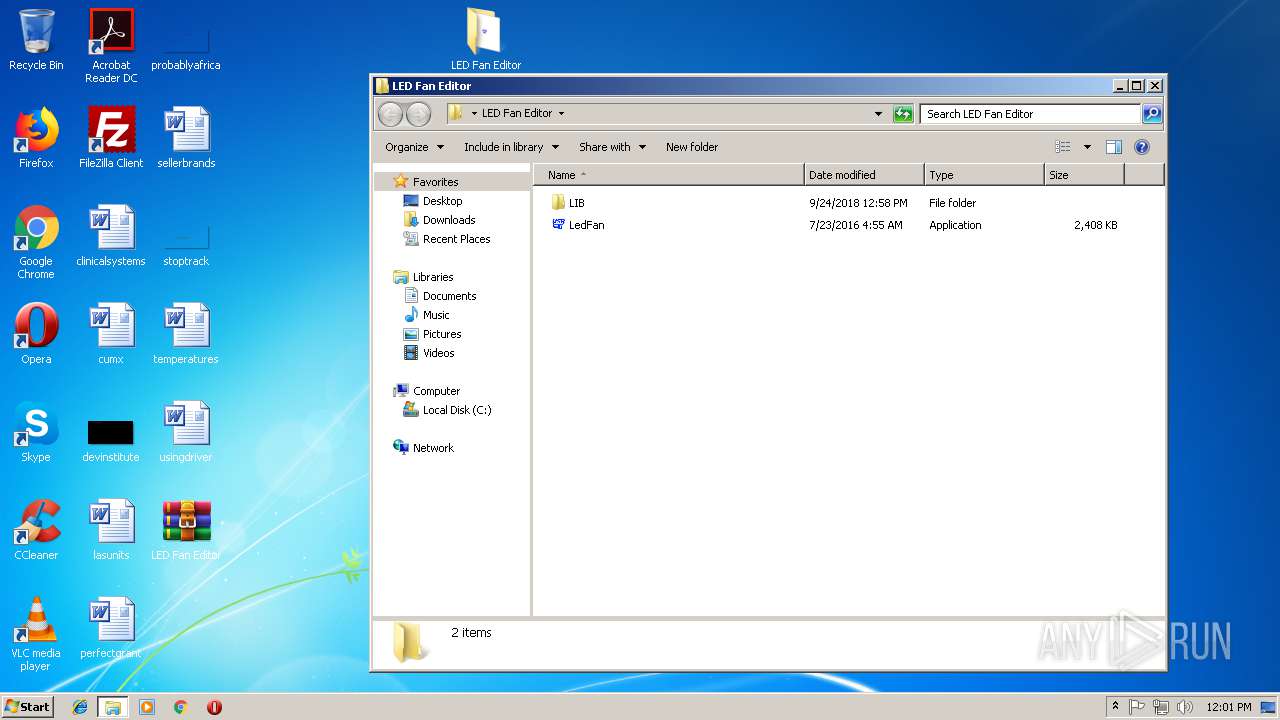This screenshot has height=720, width=1280.
Task: Expand the more view options arrow
Action: [1087, 147]
